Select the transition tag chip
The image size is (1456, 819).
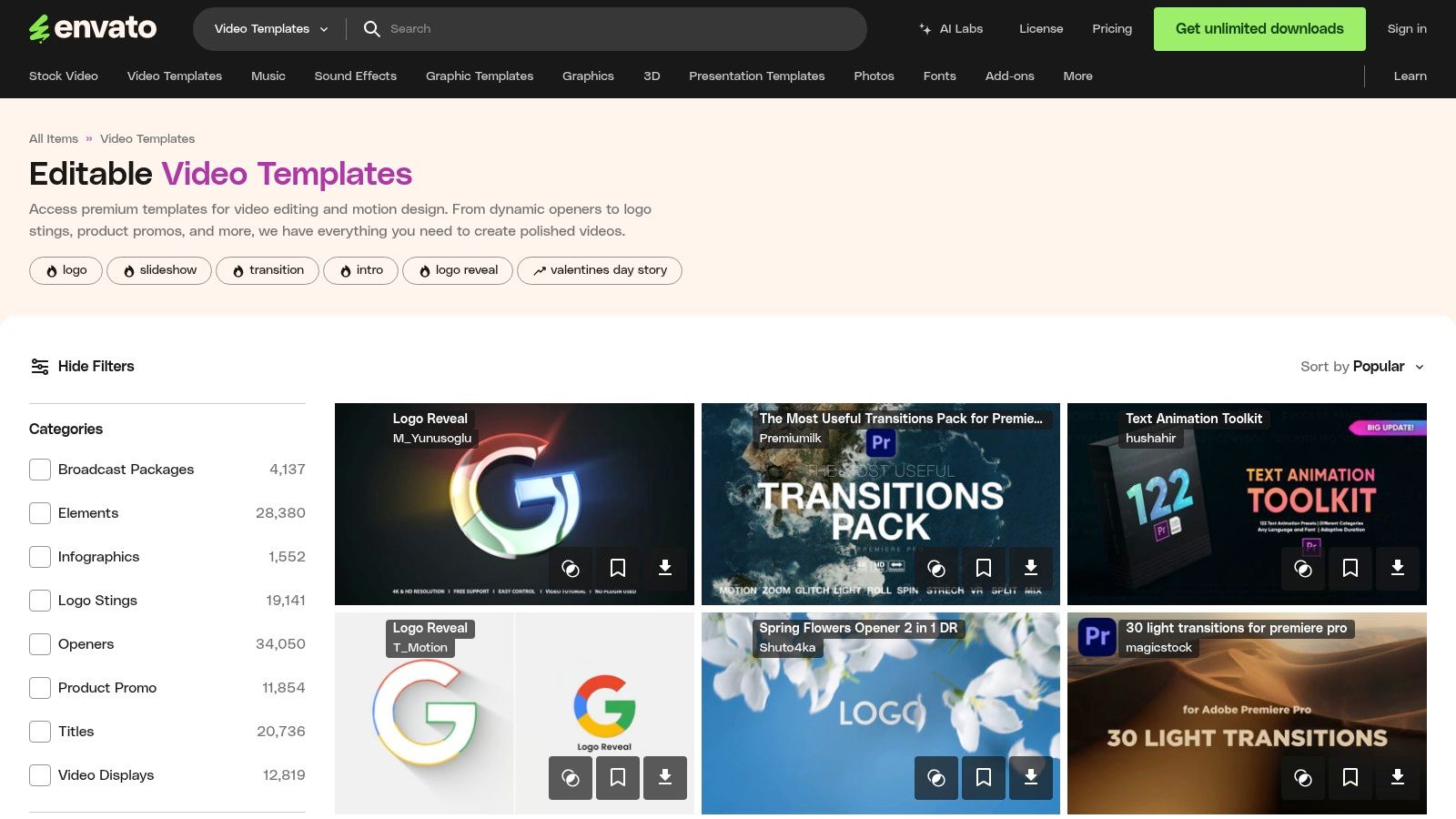268,270
